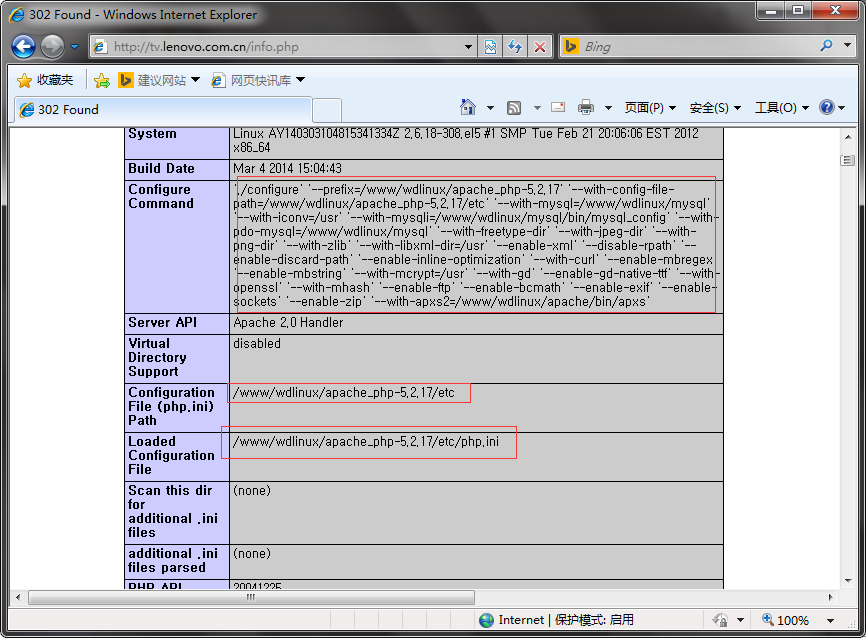
Task: Open the 工具(O) menu
Action: pyautogui.click(x=781, y=108)
